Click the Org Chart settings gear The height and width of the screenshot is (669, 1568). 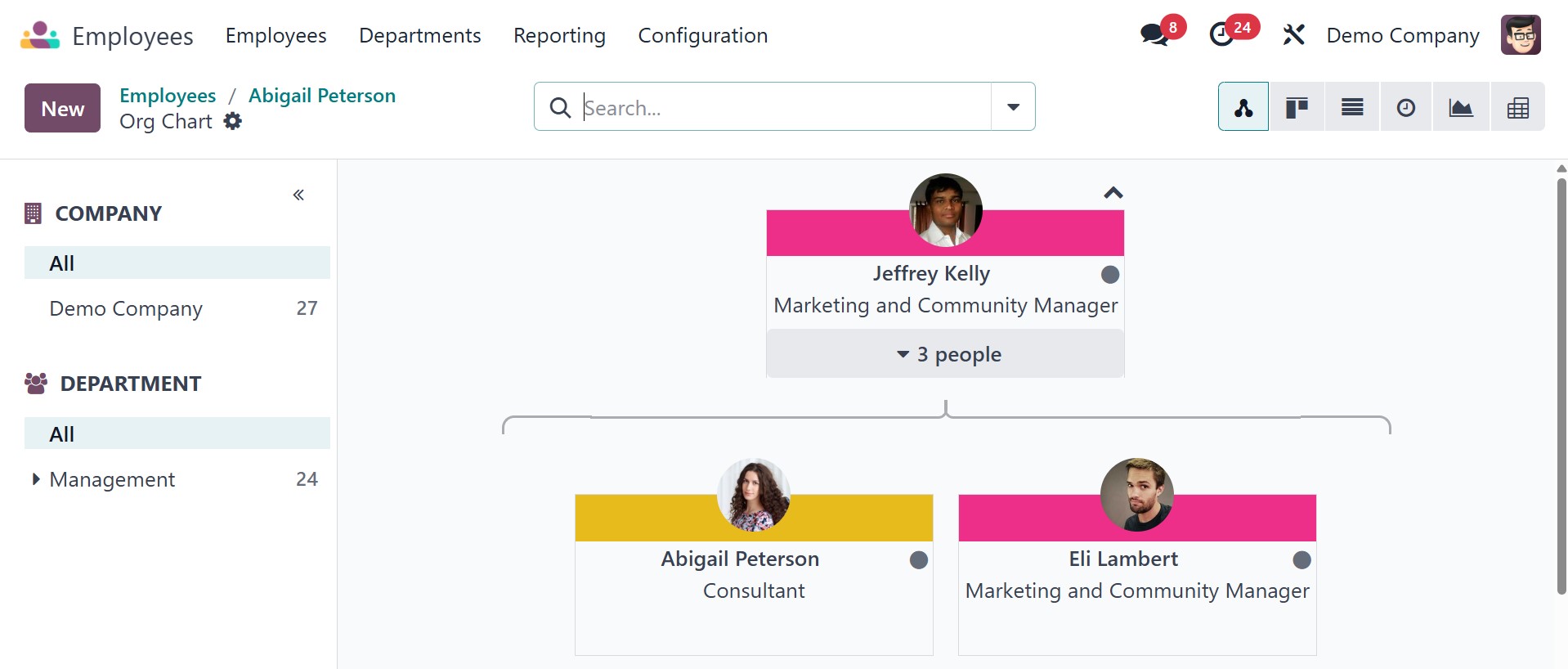tap(233, 122)
